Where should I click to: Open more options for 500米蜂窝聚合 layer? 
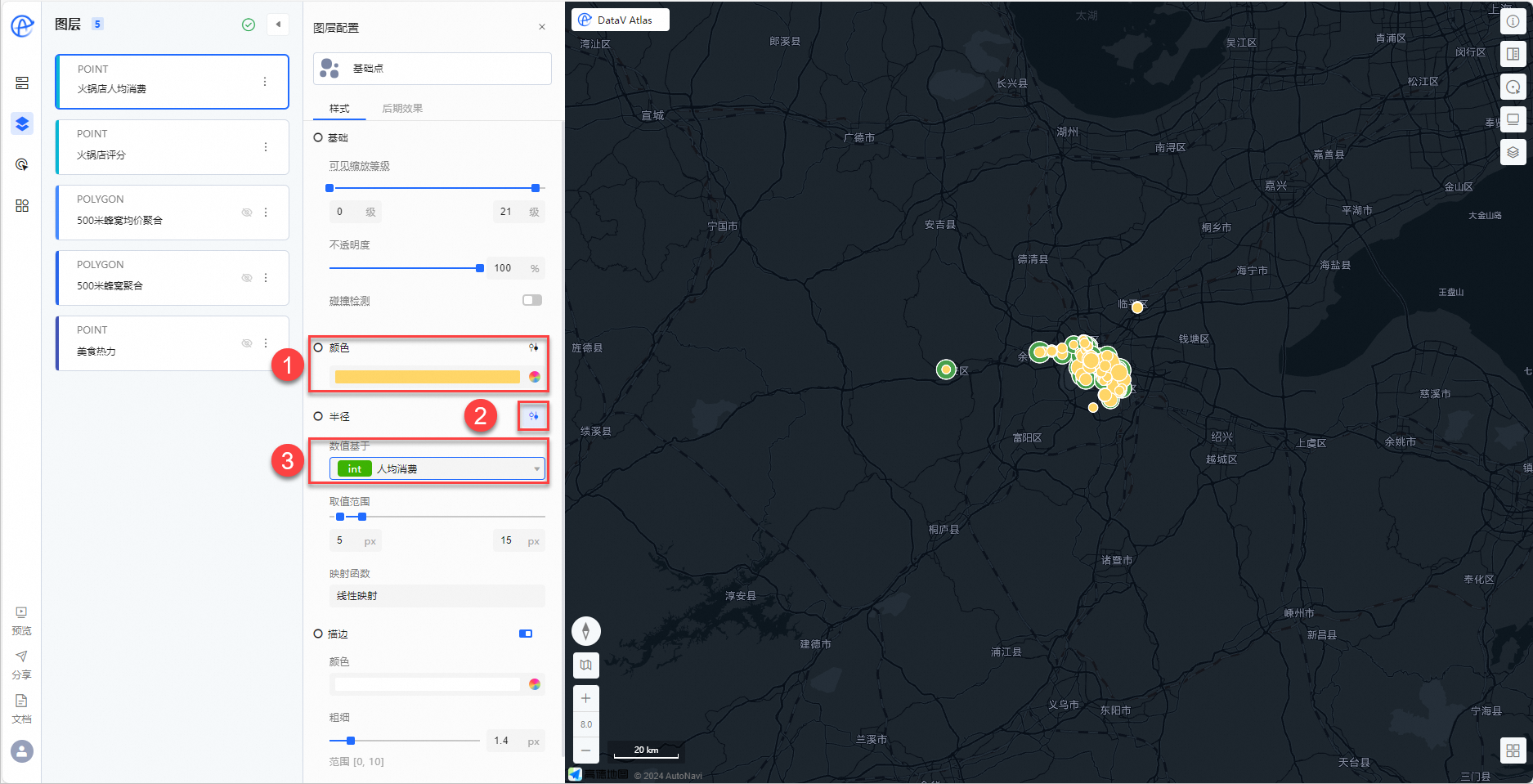pos(266,278)
